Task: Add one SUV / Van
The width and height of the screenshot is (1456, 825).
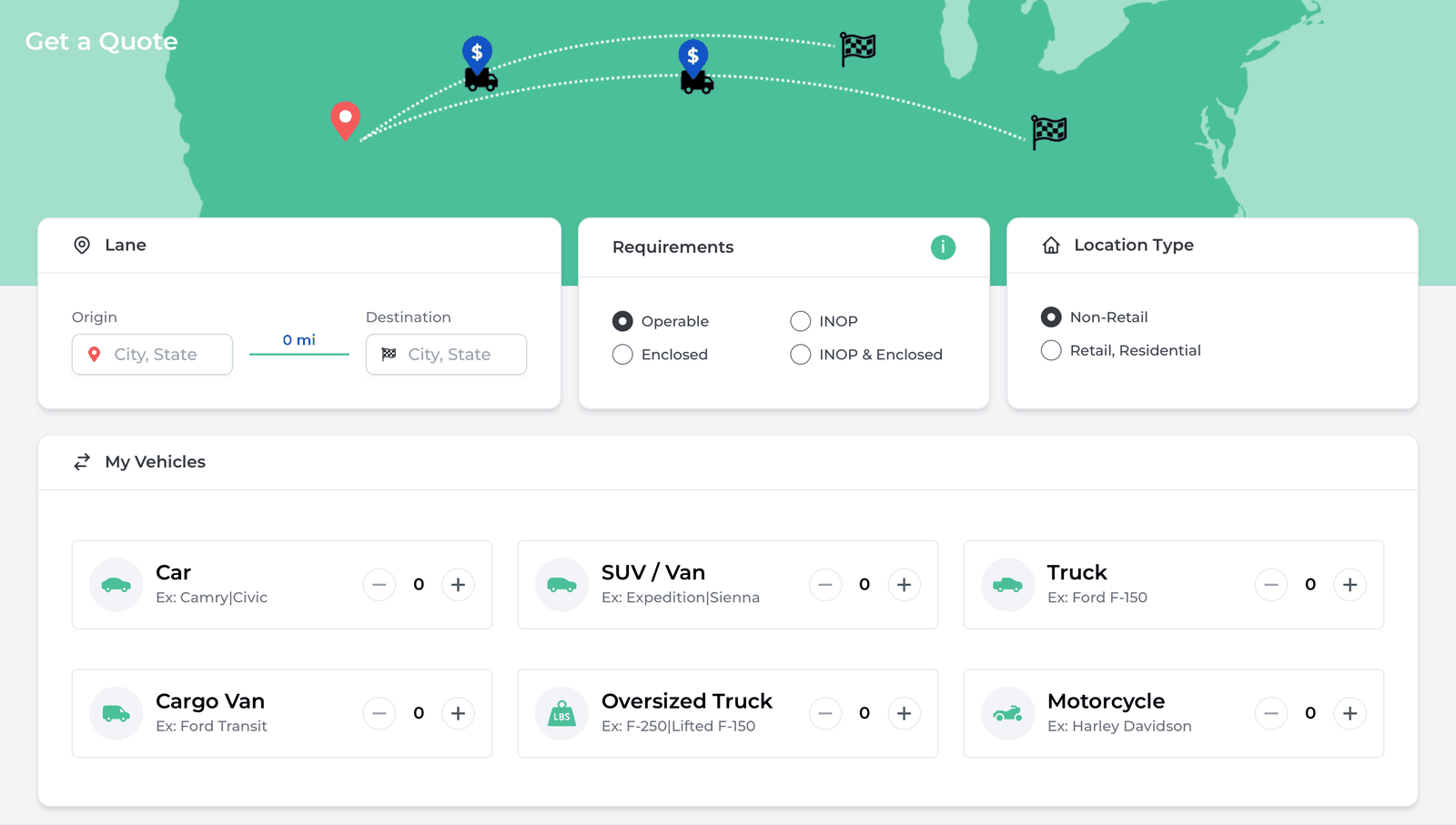Action: [905, 585]
